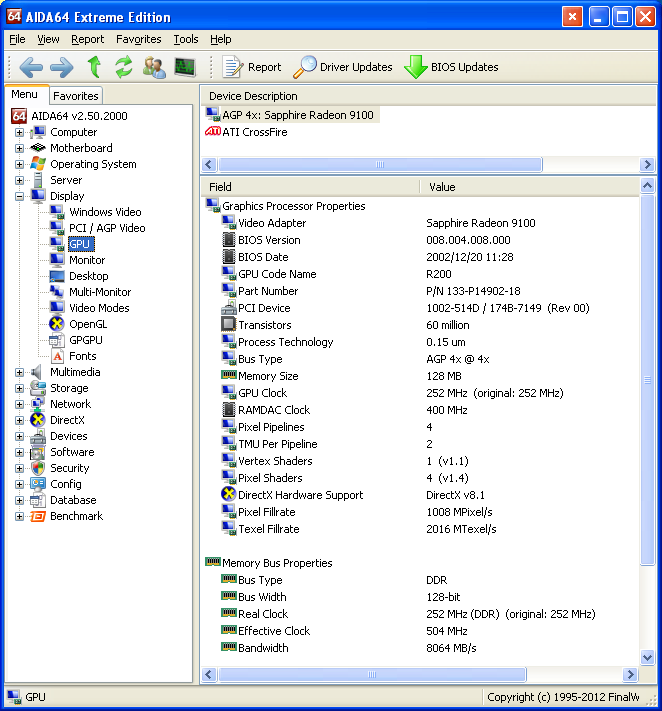This screenshot has height=711, width=662.
Task: Open the Favorites menu in menubar
Action: point(139,39)
